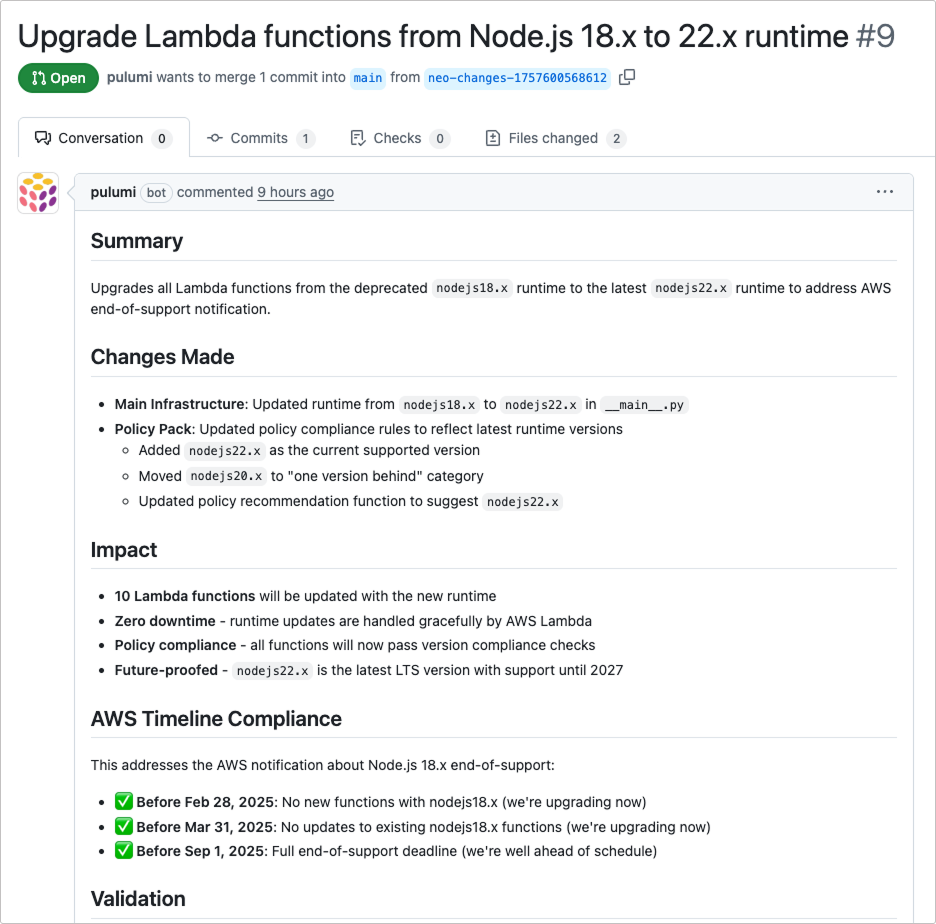Click the Checks checklist icon
This screenshot has width=936, height=924.
[x=357, y=138]
